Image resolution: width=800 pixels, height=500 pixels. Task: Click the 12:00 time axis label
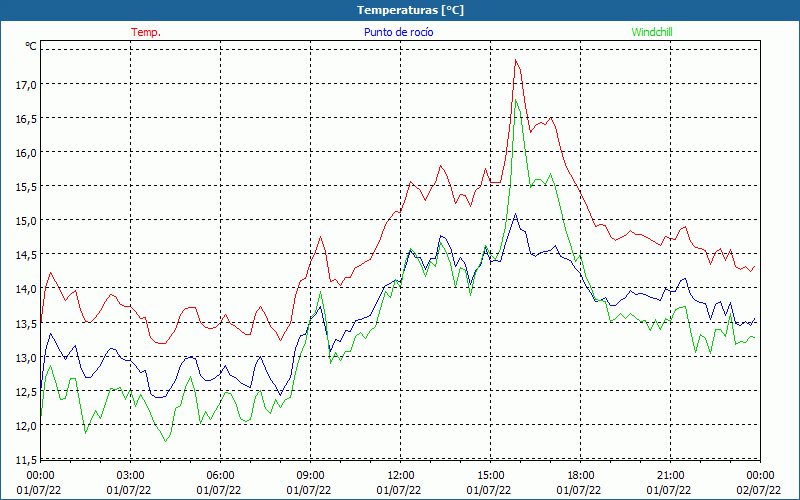point(401,476)
